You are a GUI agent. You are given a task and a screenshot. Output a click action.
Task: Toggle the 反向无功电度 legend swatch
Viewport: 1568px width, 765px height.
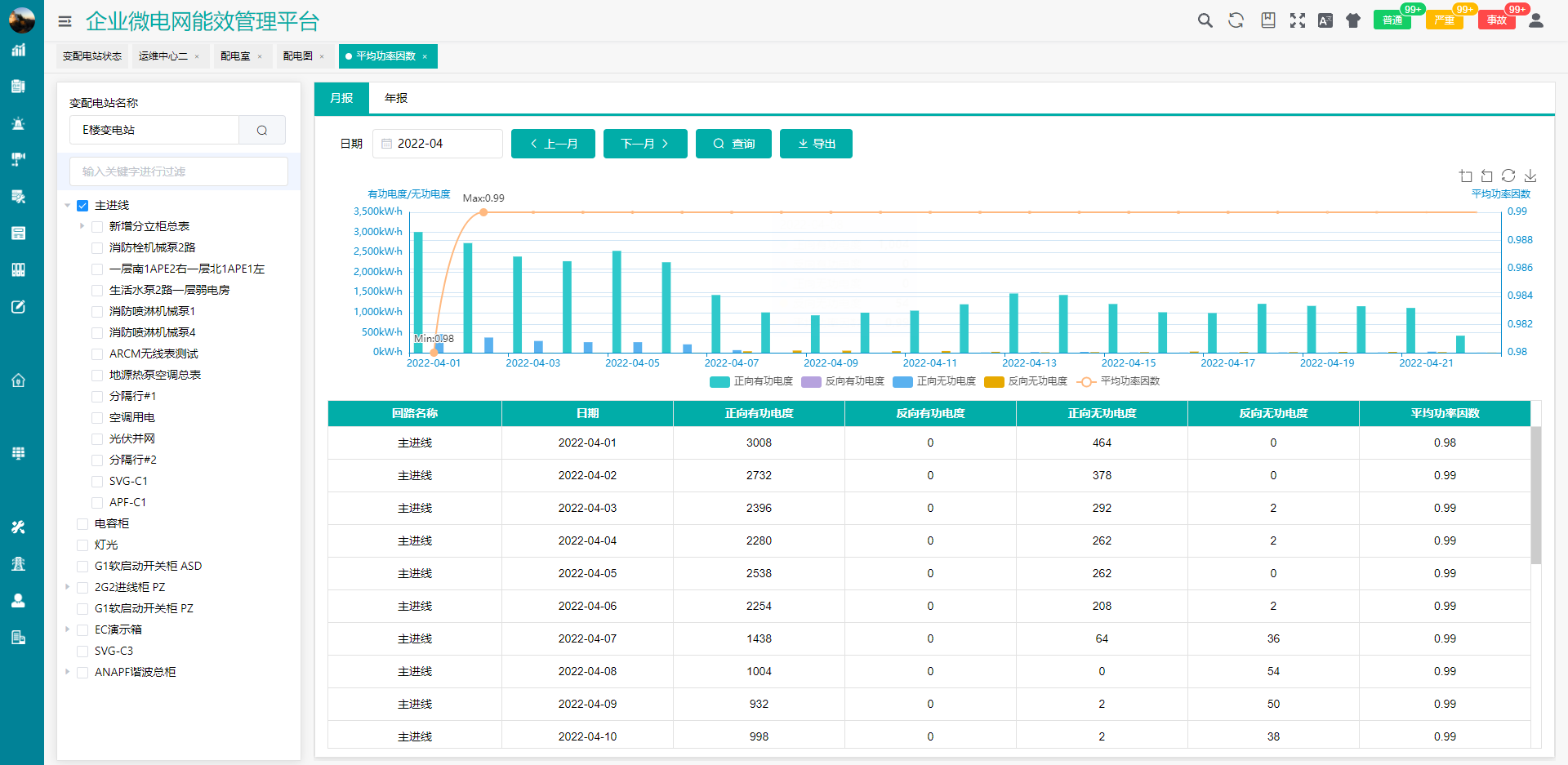pos(994,381)
